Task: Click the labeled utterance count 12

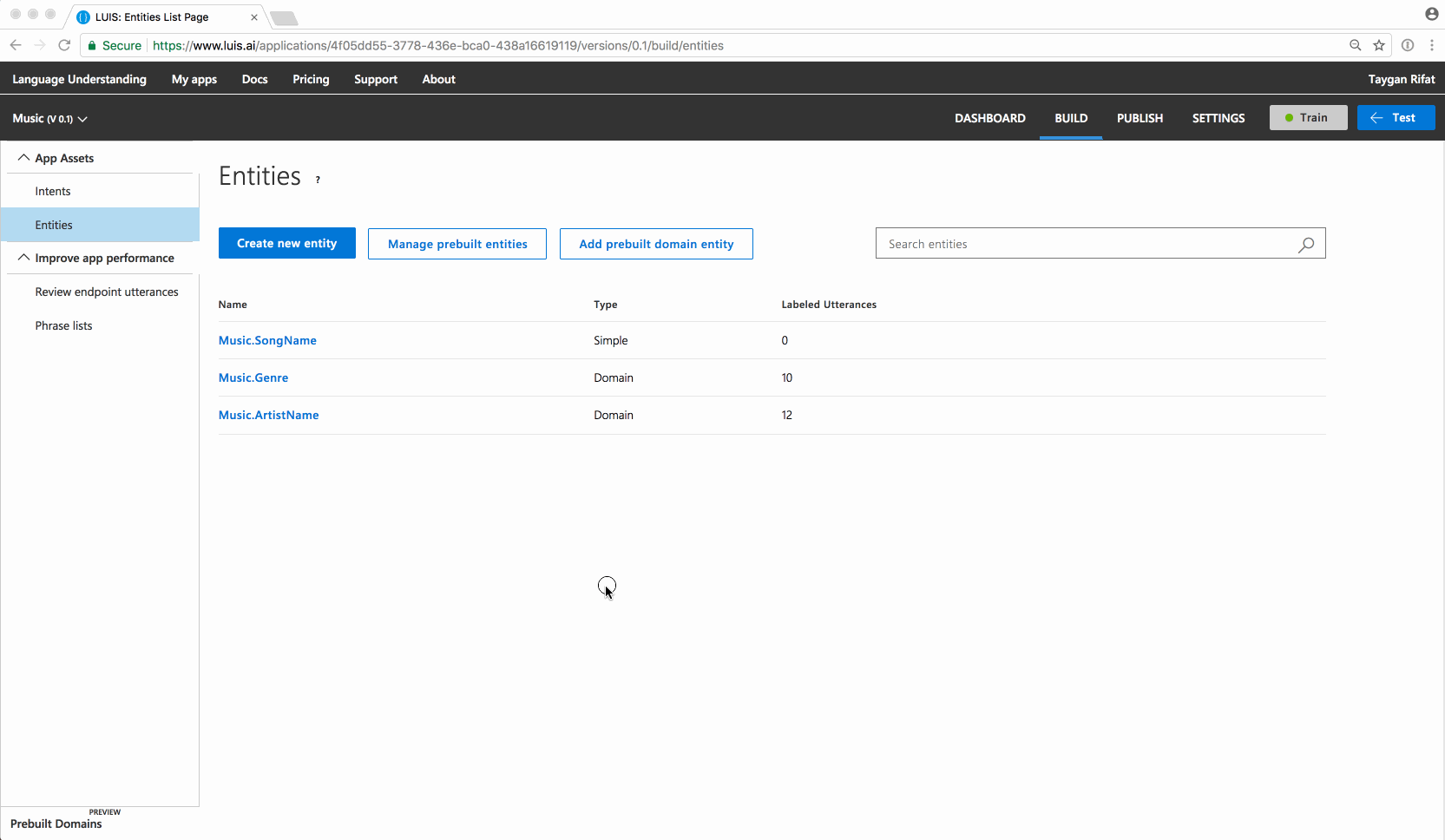Action: click(787, 415)
